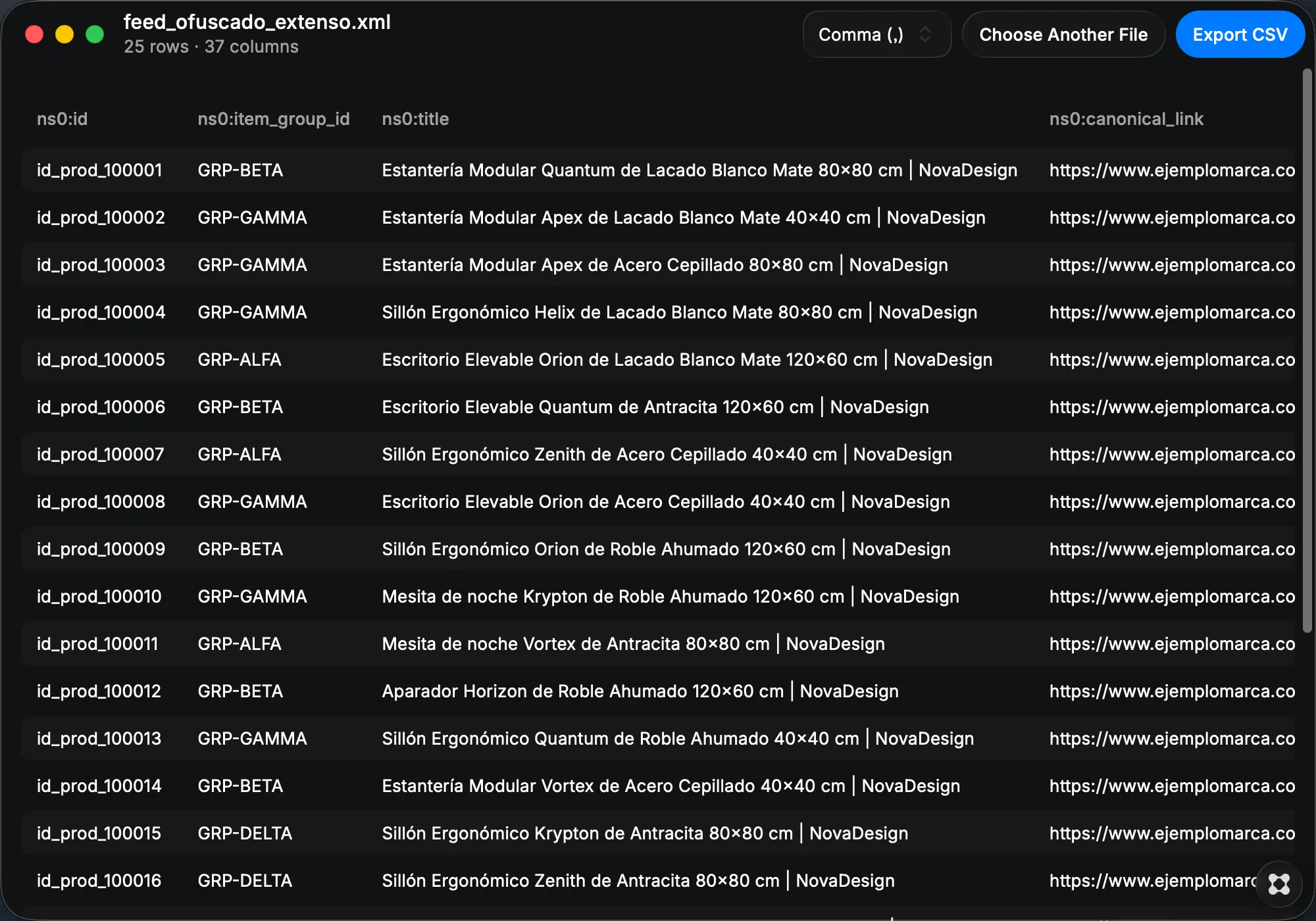Screen dimensions: 1316x921
Task: Click GRP-GAMMA in row id_prod_100002
Action: [252, 218]
